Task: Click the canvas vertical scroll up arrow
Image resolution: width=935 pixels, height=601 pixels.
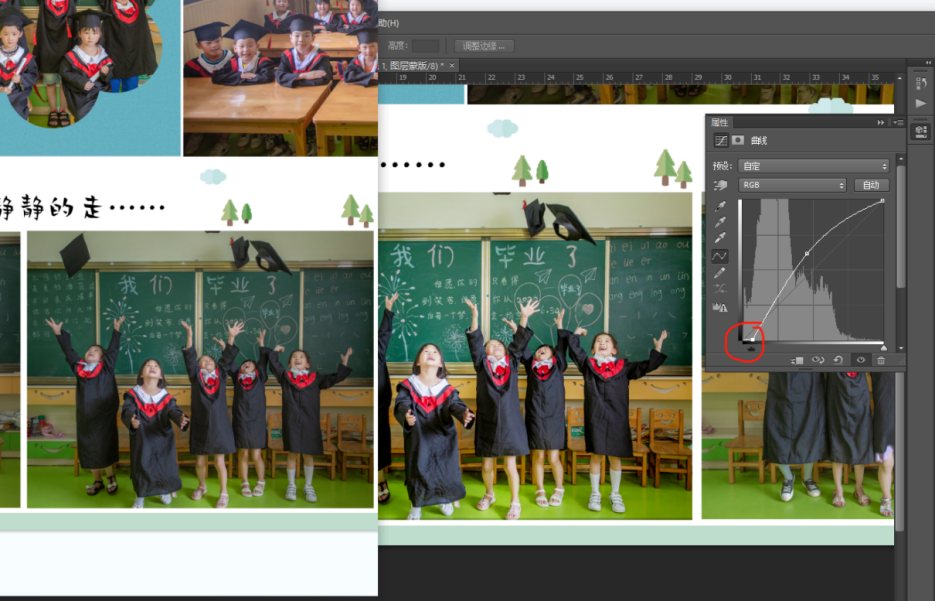Action: pos(900,78)
